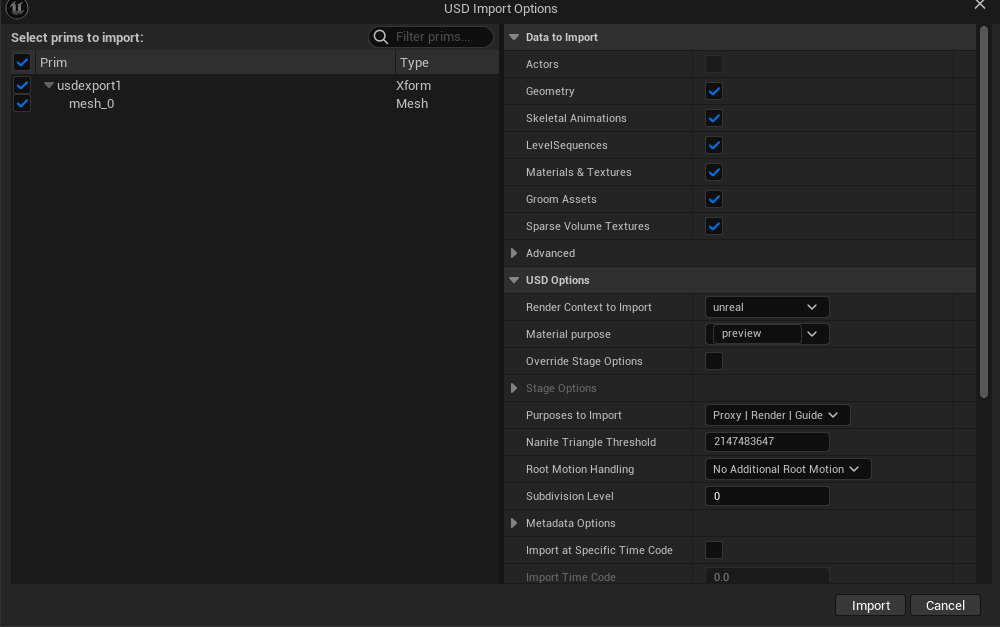Click the Import Time Code field
Image resolution: width=1000 pixels, height=627 pixels.
[x=767, y=576]
